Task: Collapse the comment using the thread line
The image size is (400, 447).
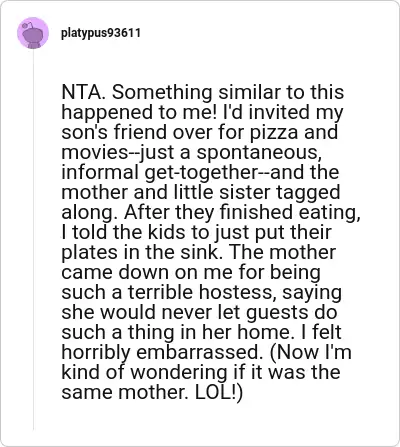Action: pos(33,240)
